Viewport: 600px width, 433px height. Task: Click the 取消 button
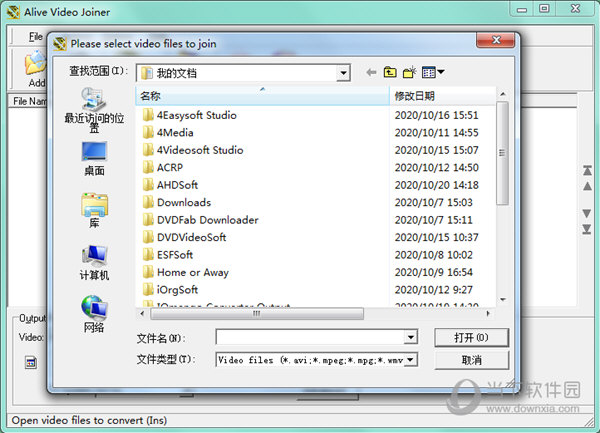(x=471, y=360)
